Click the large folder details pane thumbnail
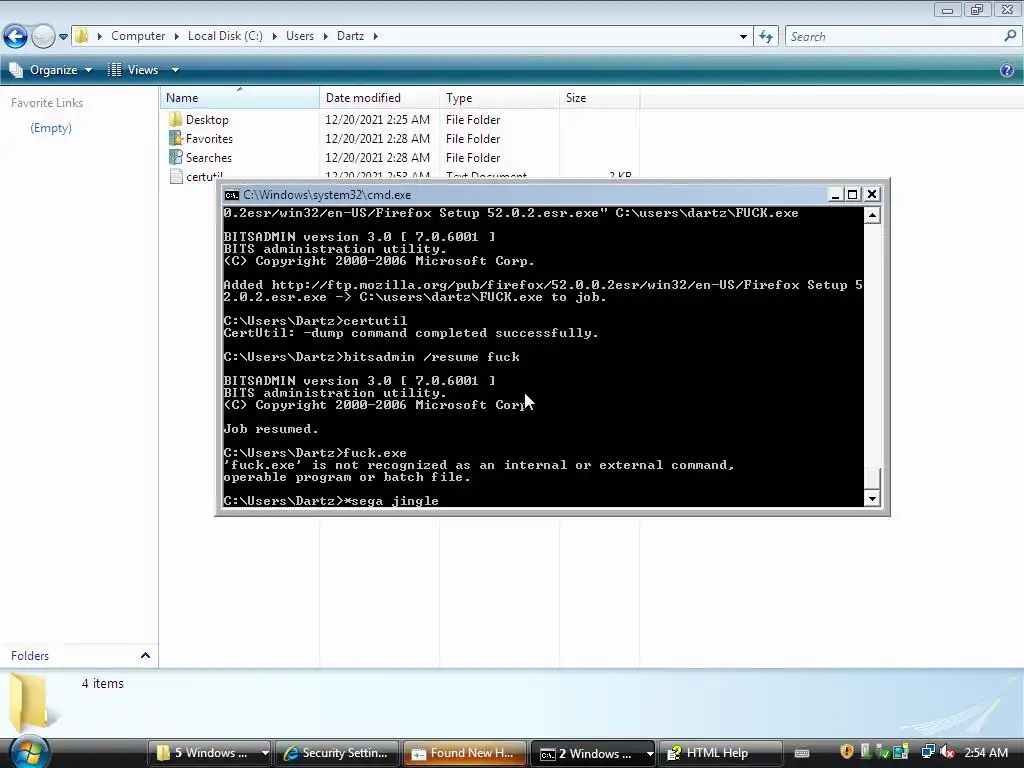1024x768 pixels. 29,703
